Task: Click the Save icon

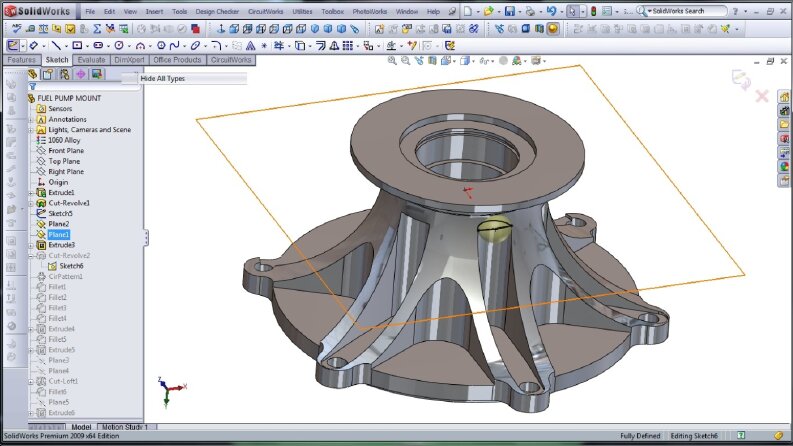Action: click(510, 11)
